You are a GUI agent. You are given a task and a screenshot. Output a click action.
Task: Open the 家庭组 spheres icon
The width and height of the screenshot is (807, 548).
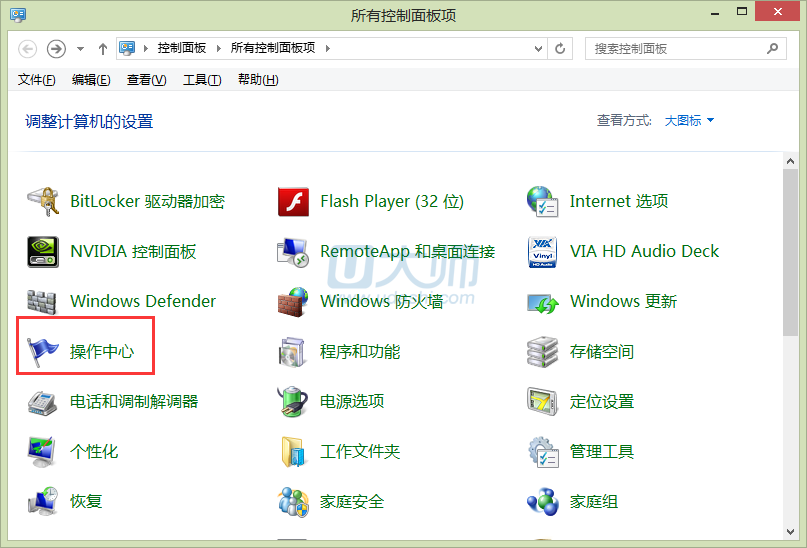(x=543, y=502)
